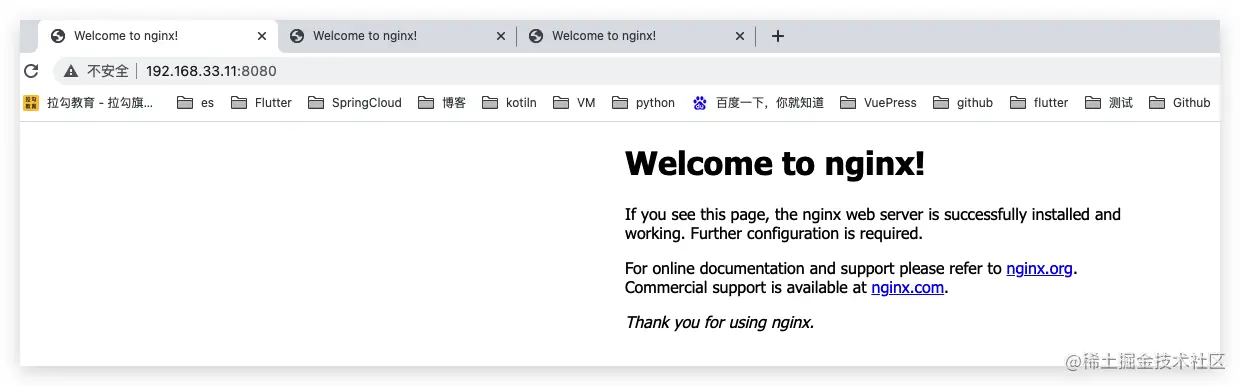The image size is (1240, 386).
Task: Open the VM bookmark folder
Action: [574, 102]
